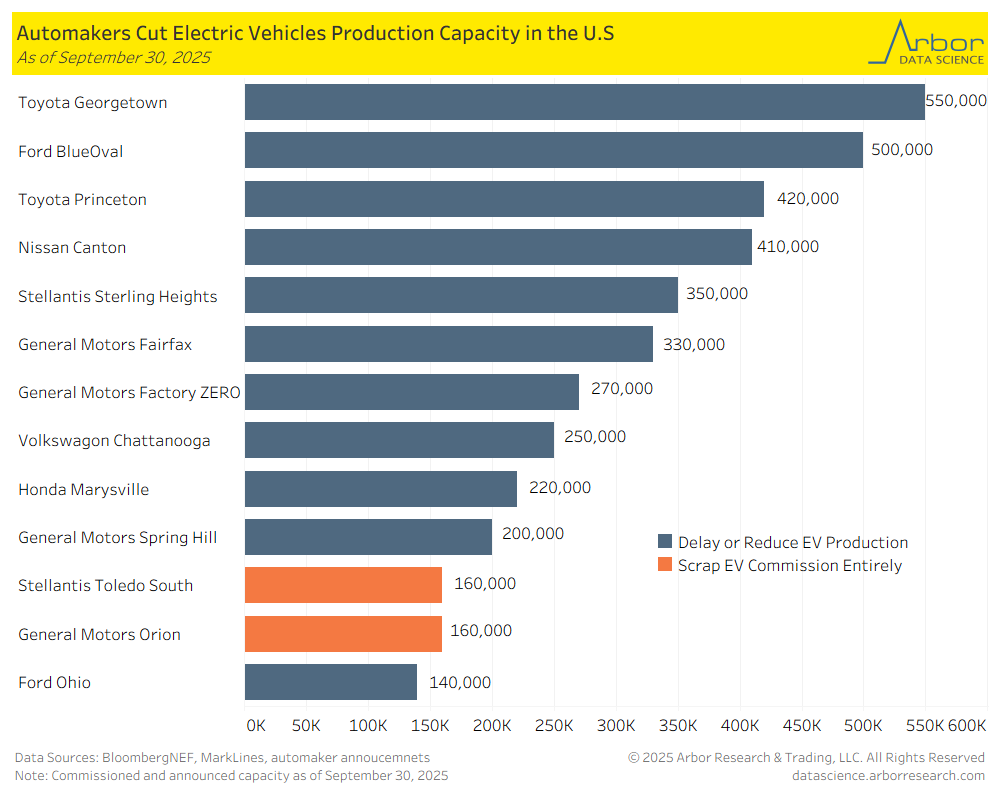Viewport: 1000px width, 800px height.
Task: Select the Ford BlueOval bar
Action: pos(553,150)
